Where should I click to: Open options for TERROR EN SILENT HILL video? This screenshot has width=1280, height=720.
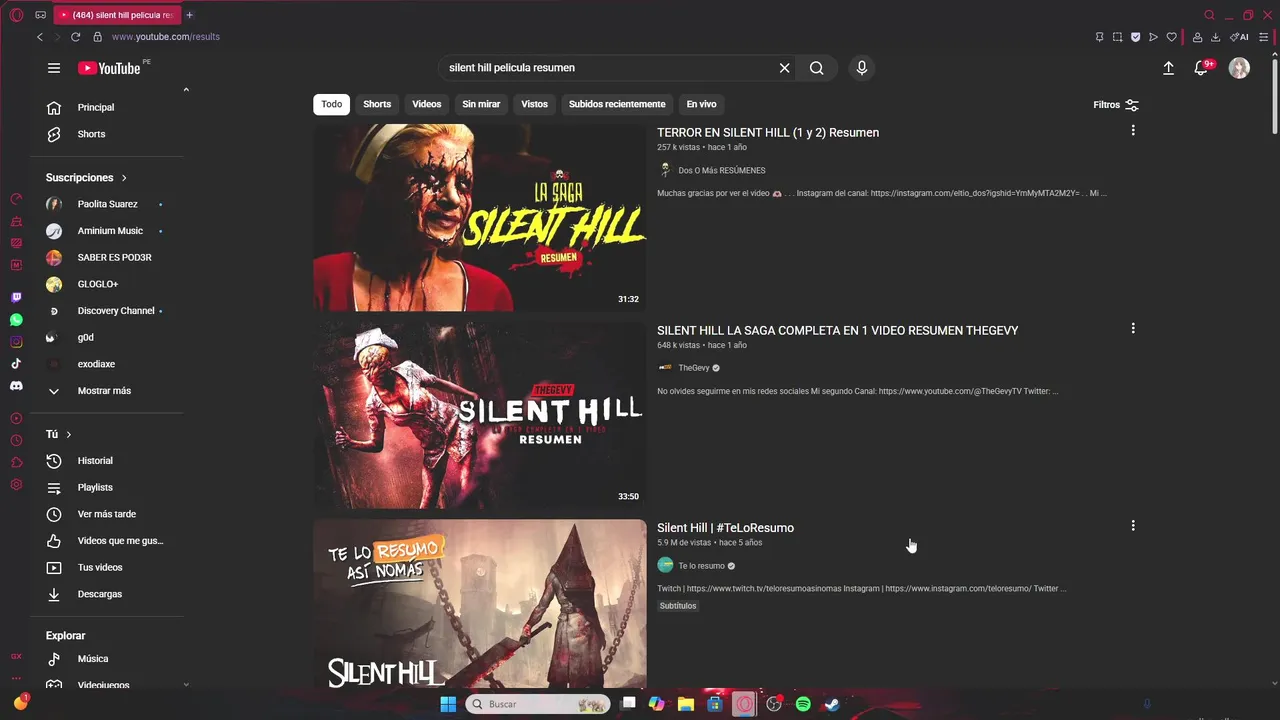tap(1133, 130)
